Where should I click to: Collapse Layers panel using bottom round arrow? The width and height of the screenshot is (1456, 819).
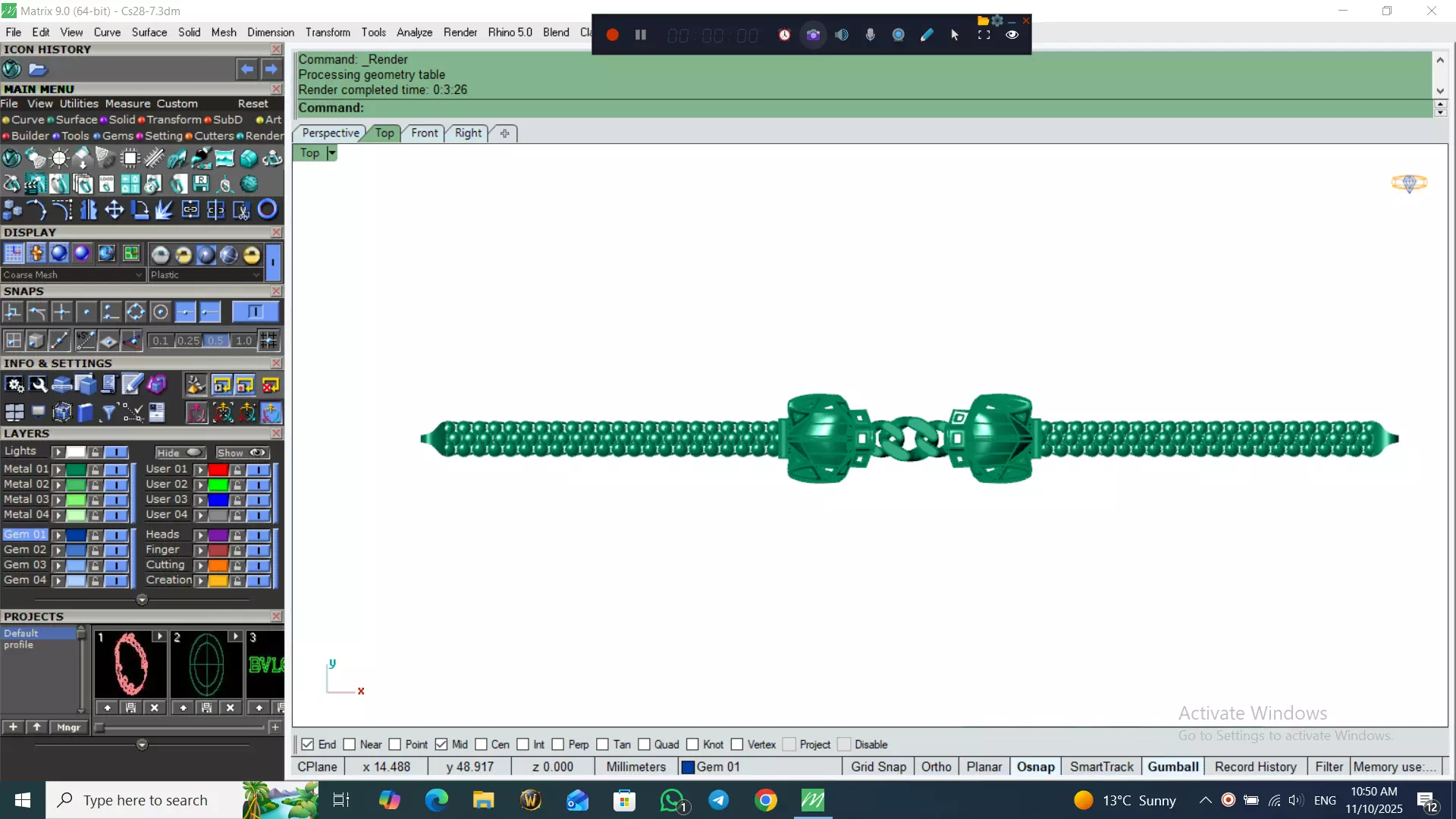tap(142, 600)
